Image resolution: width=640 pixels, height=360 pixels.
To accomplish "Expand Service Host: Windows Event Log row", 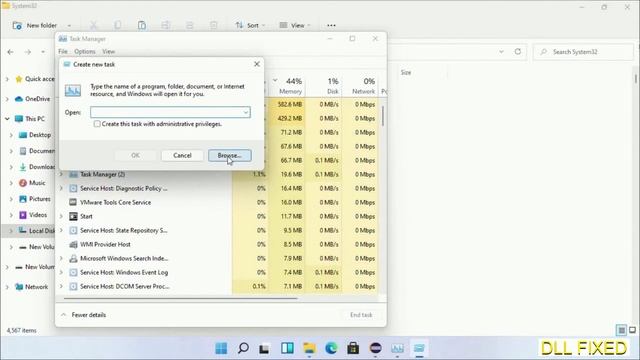I will click(61, 272).
